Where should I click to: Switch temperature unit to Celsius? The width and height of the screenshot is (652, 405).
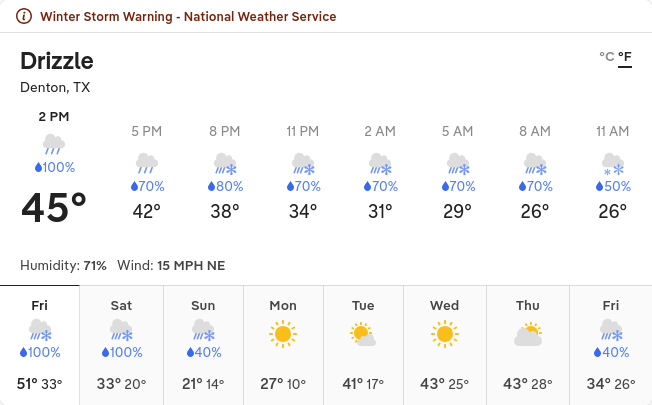click(x=606, y=57)
